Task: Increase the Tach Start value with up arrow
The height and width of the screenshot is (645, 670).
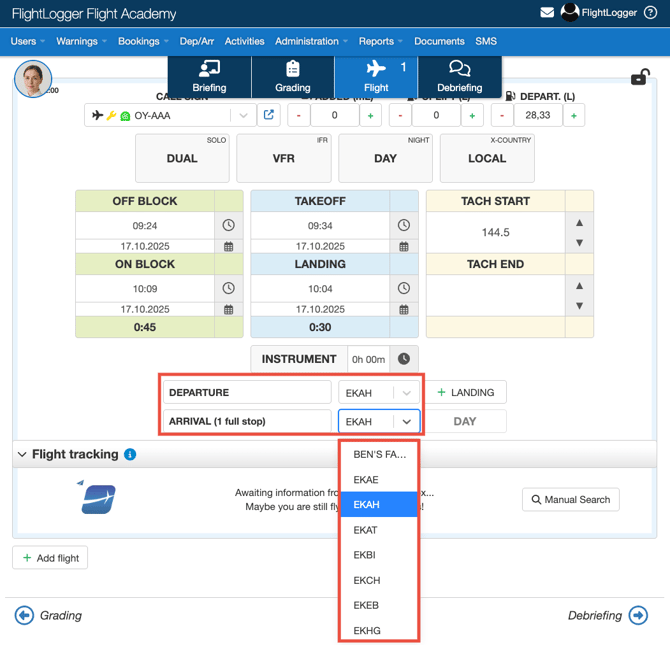Action: click(x=579, y=222)
